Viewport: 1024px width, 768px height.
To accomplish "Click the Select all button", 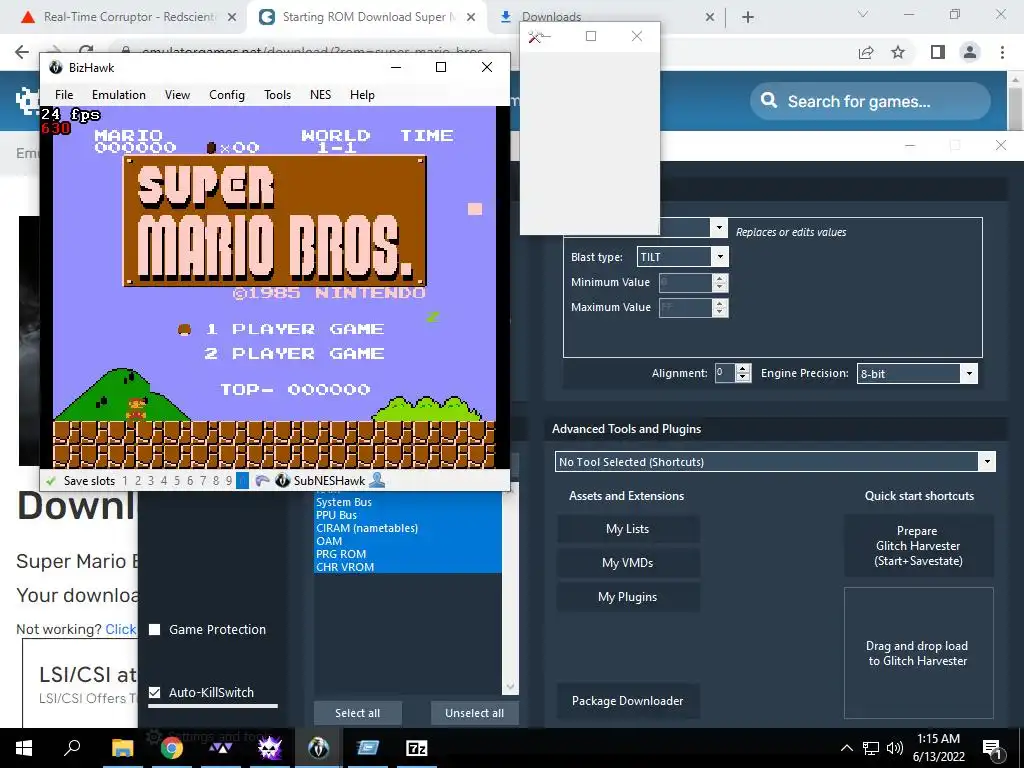I will click(x=357, y=713).
